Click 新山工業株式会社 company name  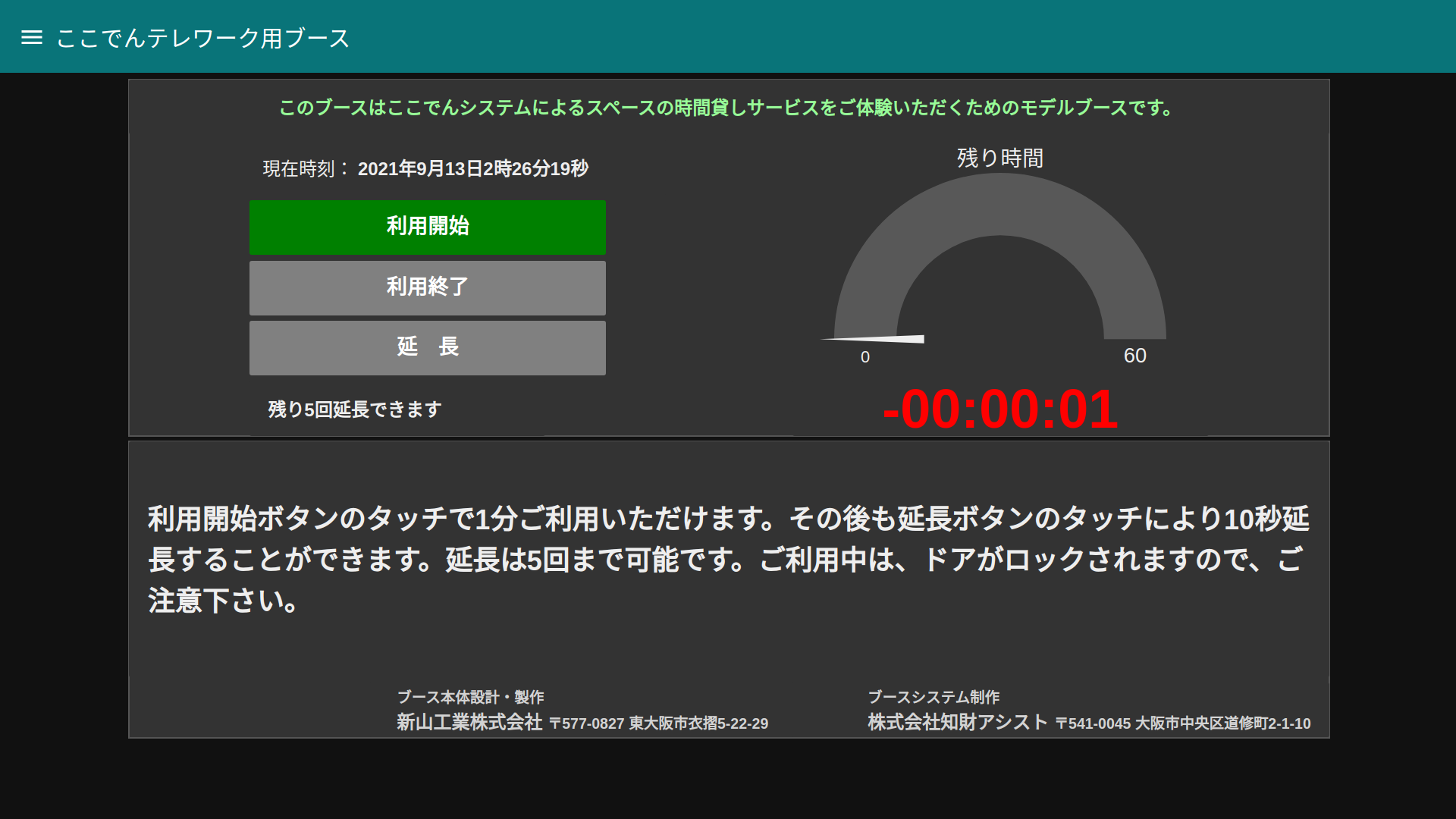[469, 722]
